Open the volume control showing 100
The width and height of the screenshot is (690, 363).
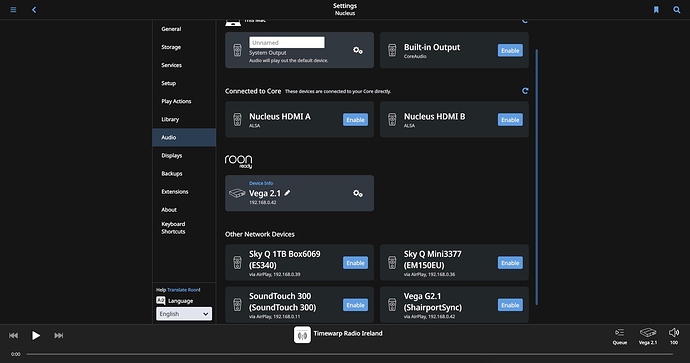coord(674,336)
